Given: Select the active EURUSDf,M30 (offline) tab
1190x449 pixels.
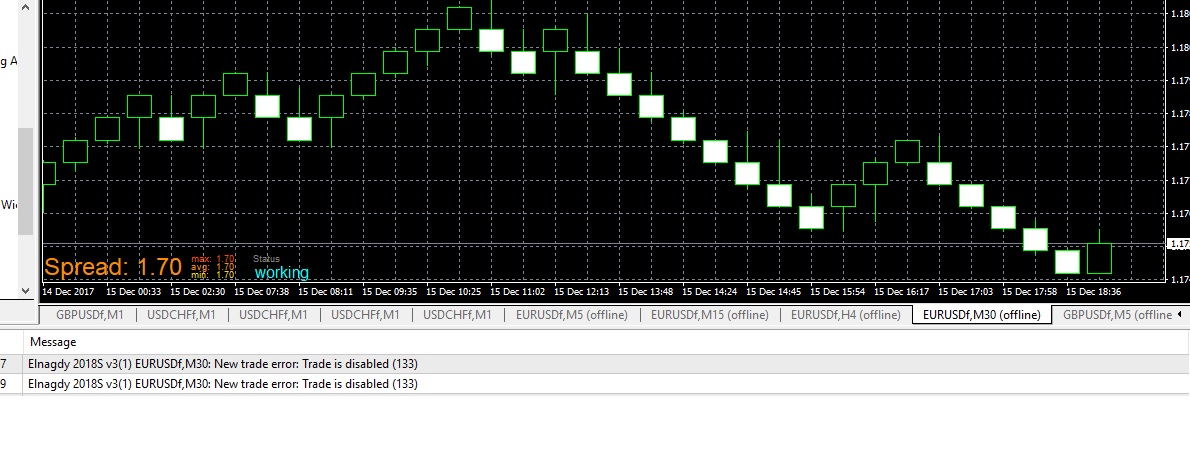Looking at the screenshot, I should 981,315.
